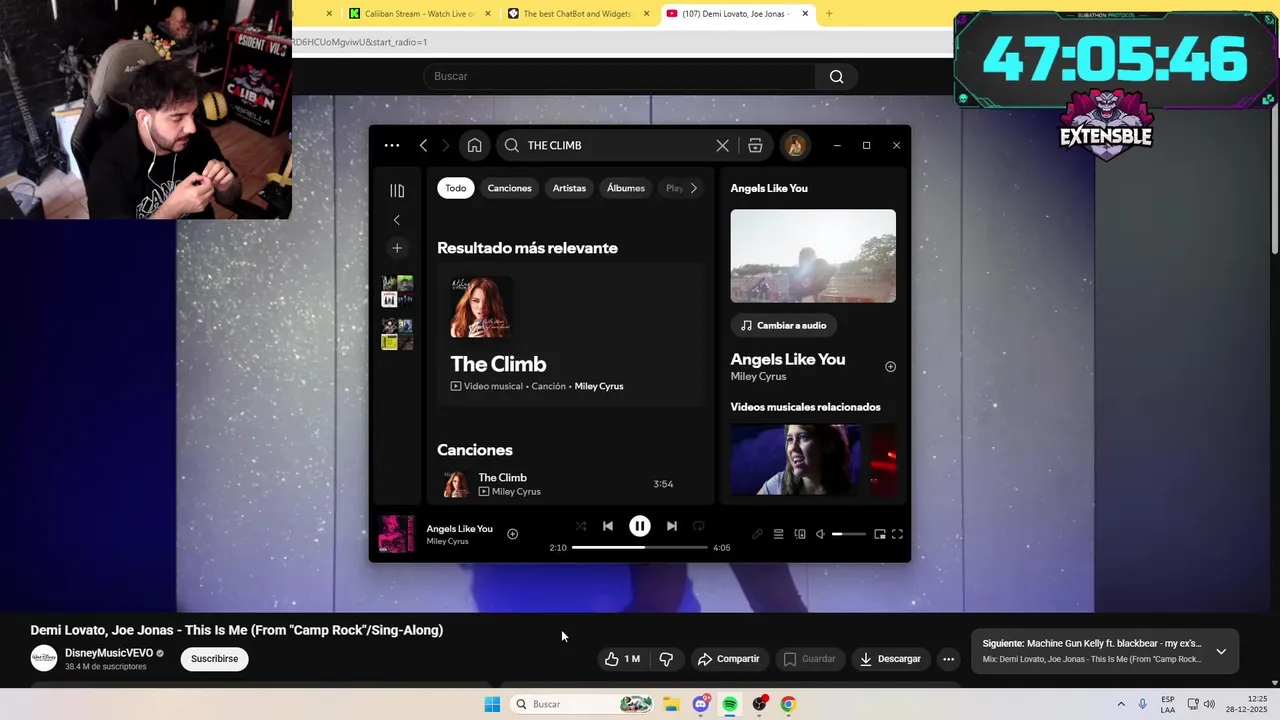Toggle shuffle in Spotify player
Image resolution: width=1280 pixels, height=720 pixels.
[581, 526]
